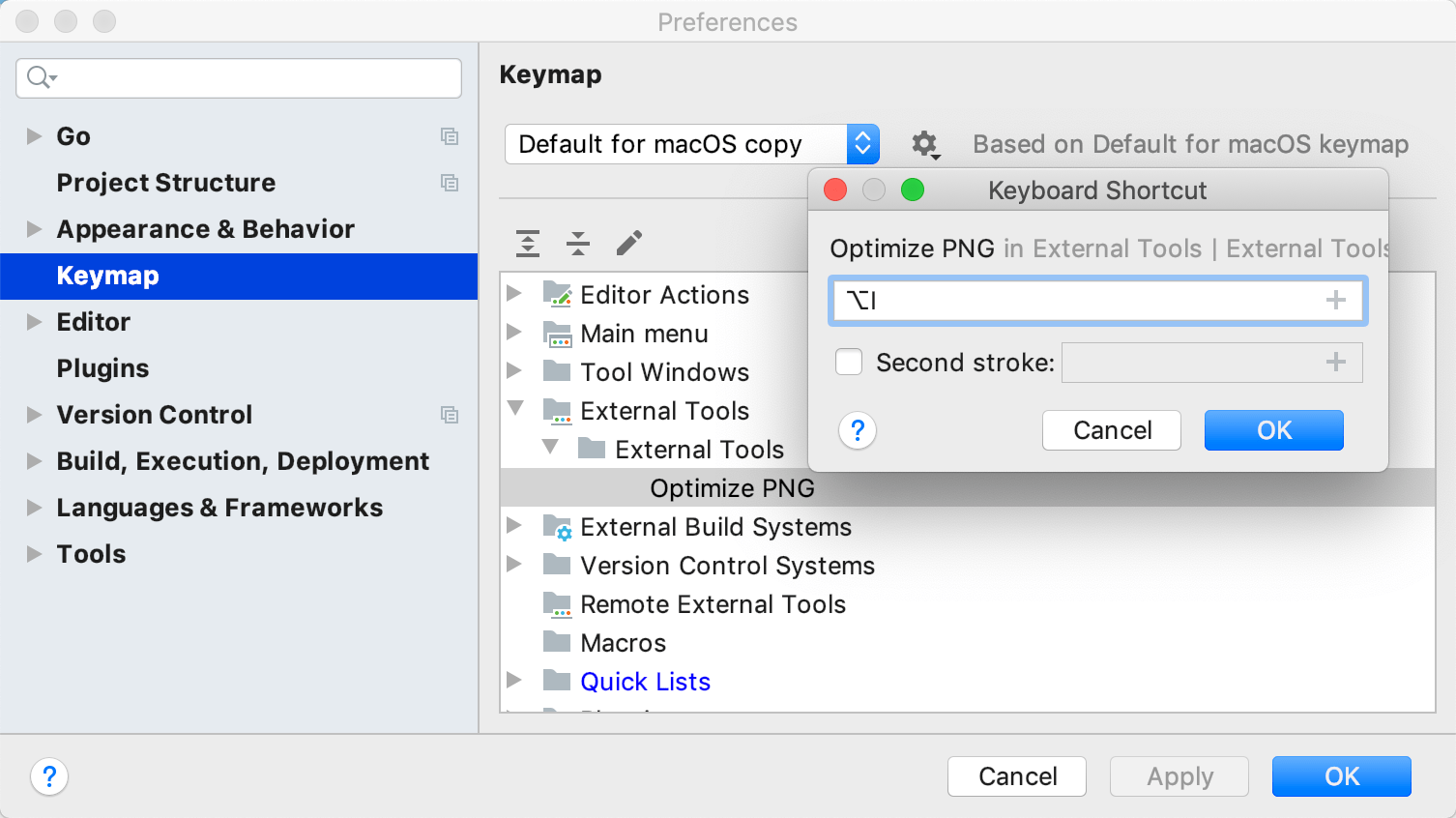Open the Default for macOS copy dropdown

pyautogui.click(x=863, y=143)
